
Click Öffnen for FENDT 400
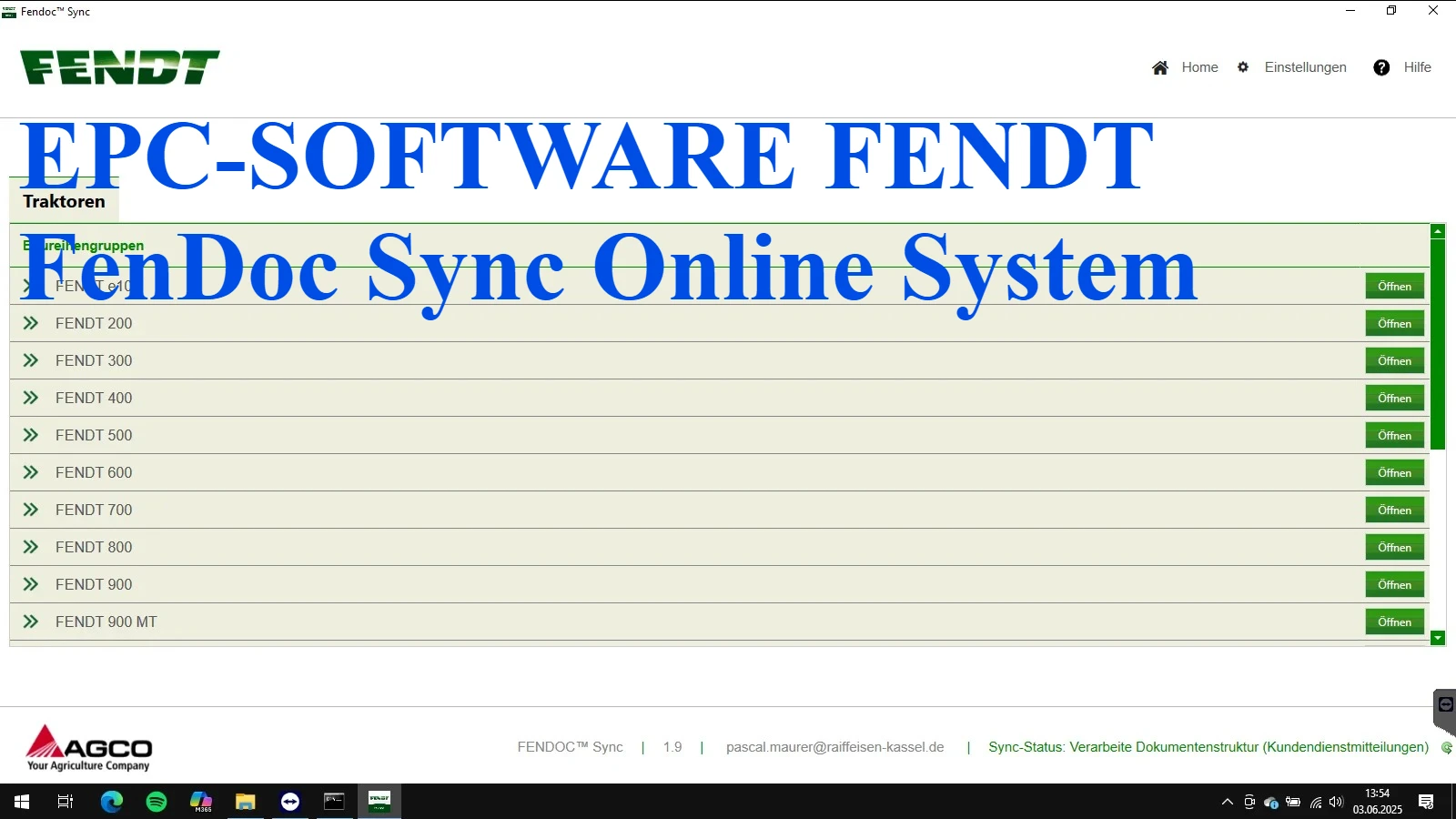1394,398
